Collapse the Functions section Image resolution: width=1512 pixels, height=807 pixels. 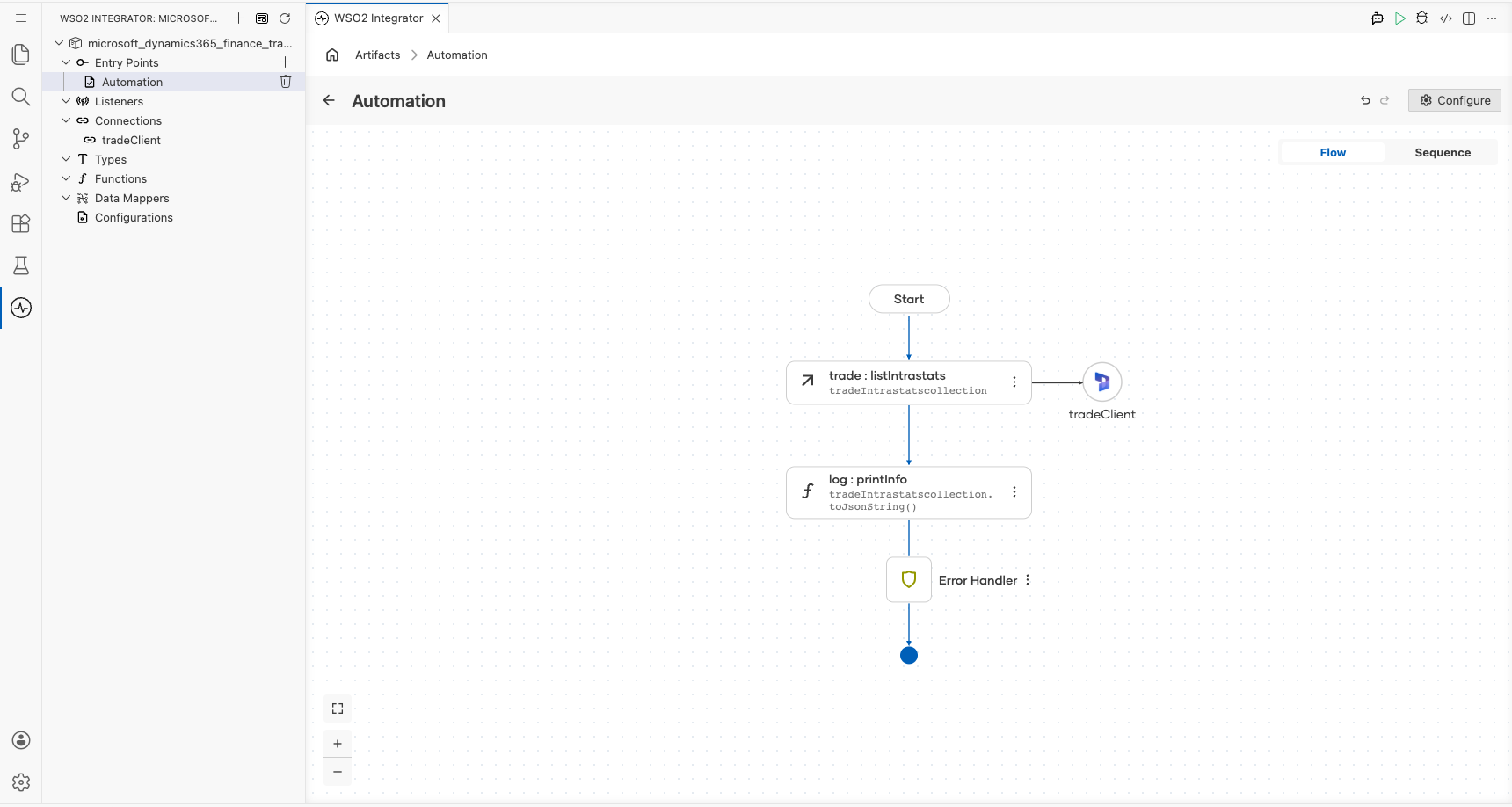coord(66,178)
